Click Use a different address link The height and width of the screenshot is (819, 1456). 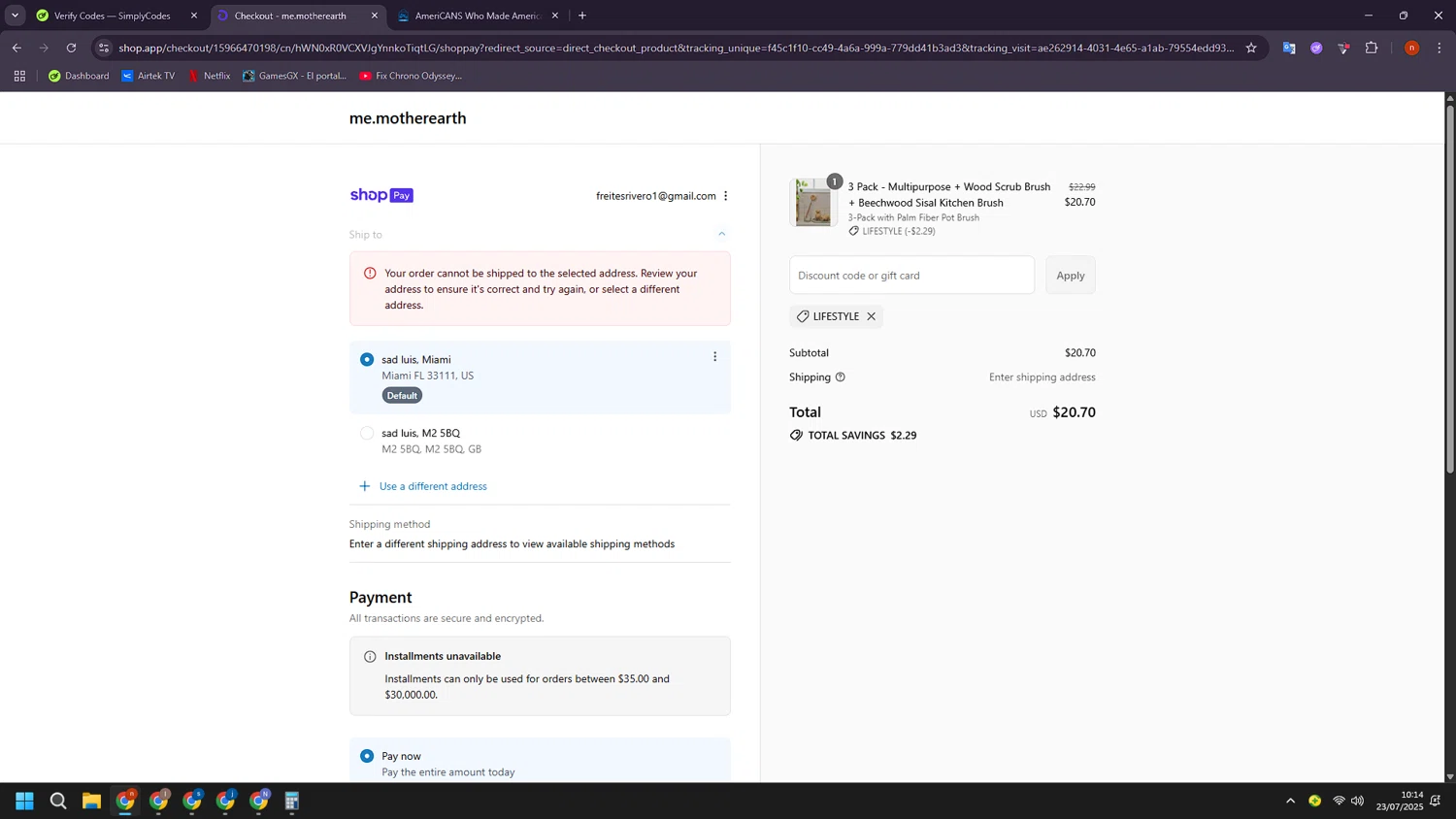point(433,486)
